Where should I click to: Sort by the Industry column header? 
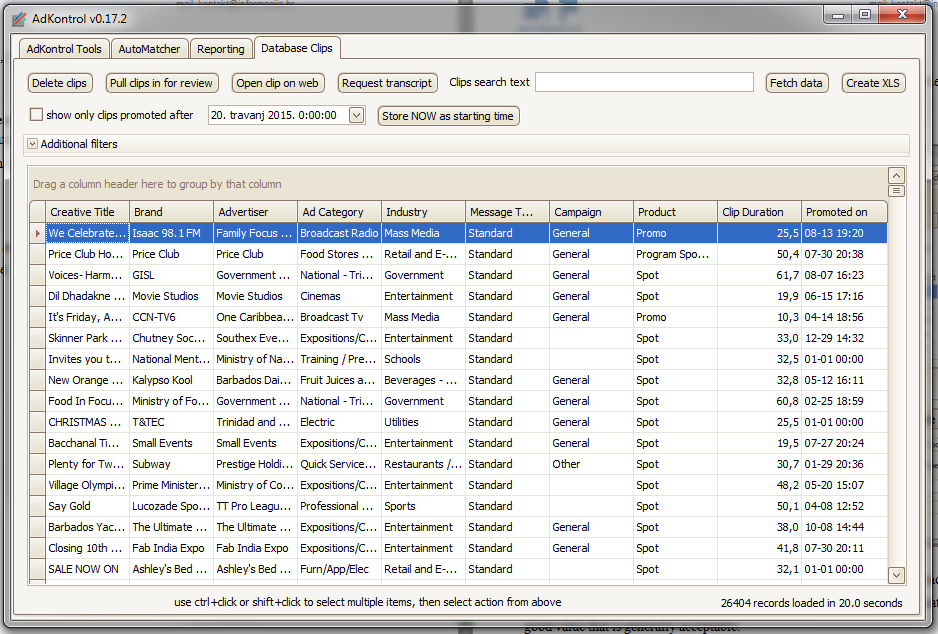(424, 212)
